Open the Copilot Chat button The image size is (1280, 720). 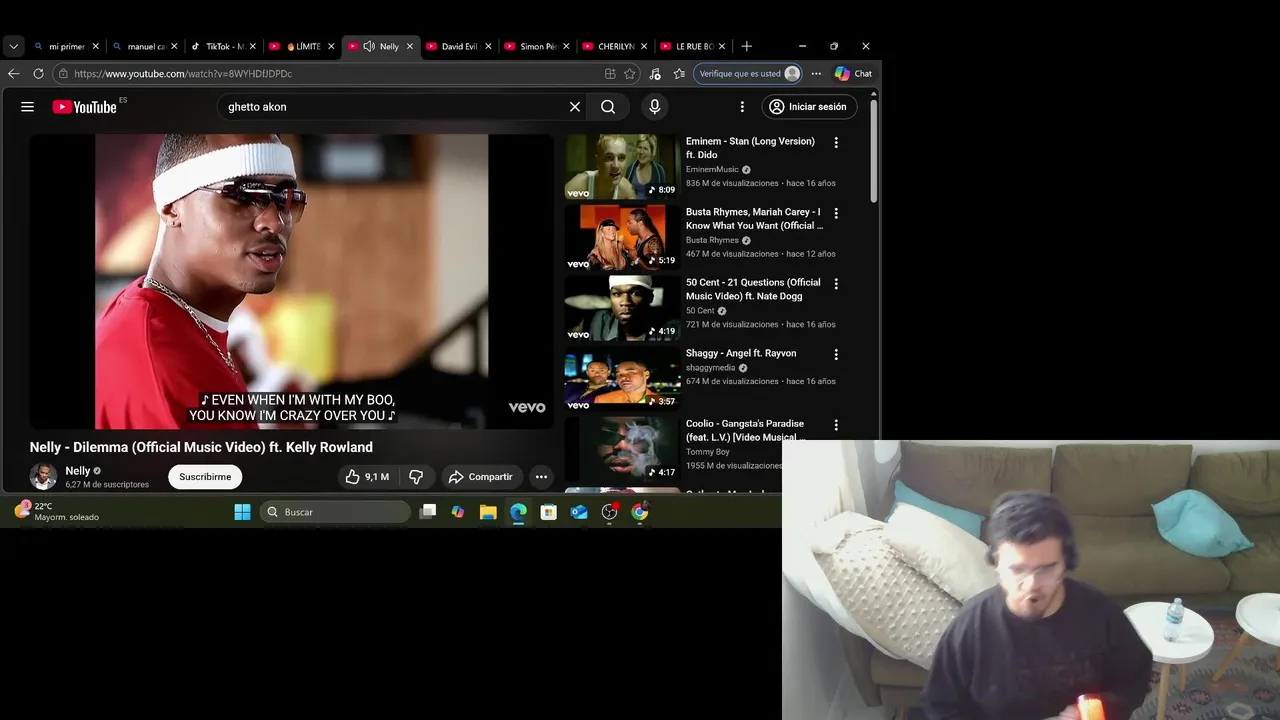click(x=853, y=73)
